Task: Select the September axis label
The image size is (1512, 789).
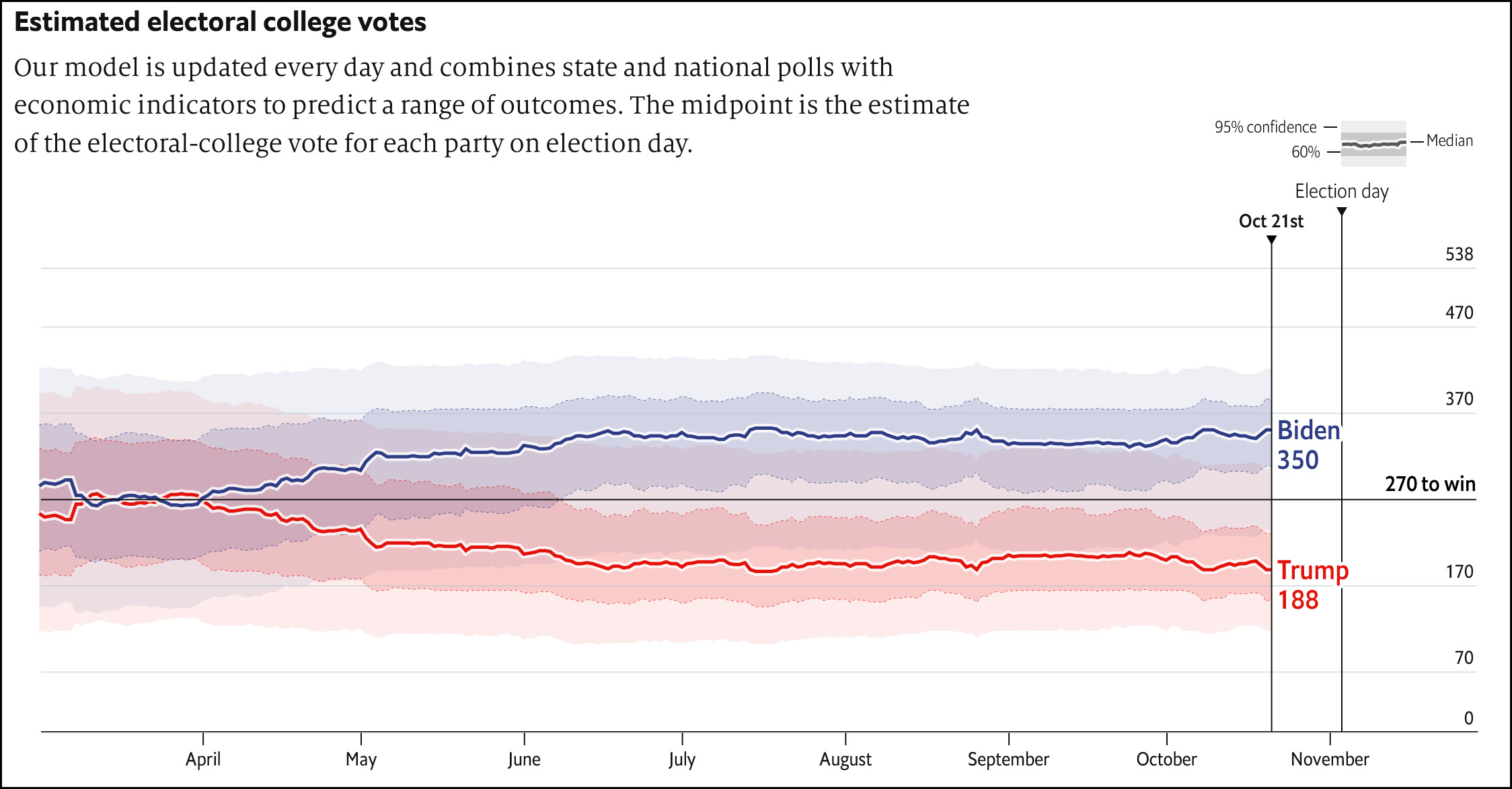Action: 1008,759
